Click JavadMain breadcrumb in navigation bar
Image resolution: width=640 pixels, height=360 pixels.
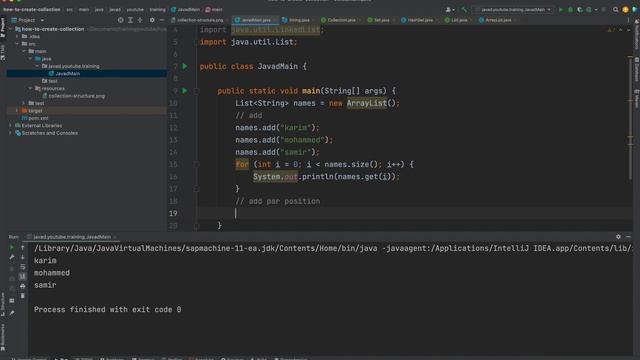pos(186,9)
